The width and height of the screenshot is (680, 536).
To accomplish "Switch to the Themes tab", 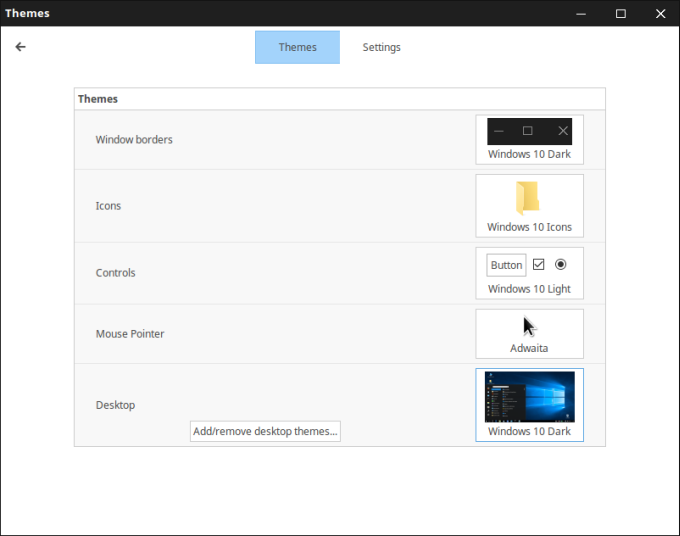I will [x=298, y=47].
